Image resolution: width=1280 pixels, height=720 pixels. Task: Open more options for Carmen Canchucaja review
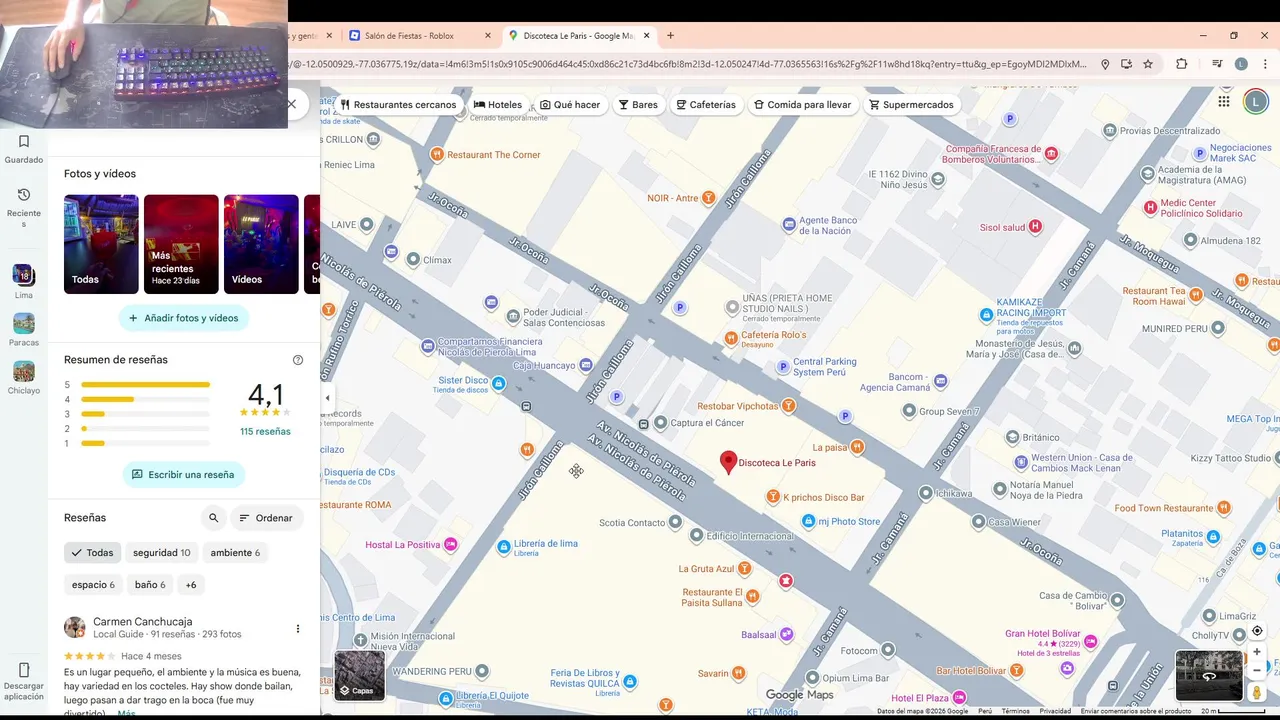(297, 629)
